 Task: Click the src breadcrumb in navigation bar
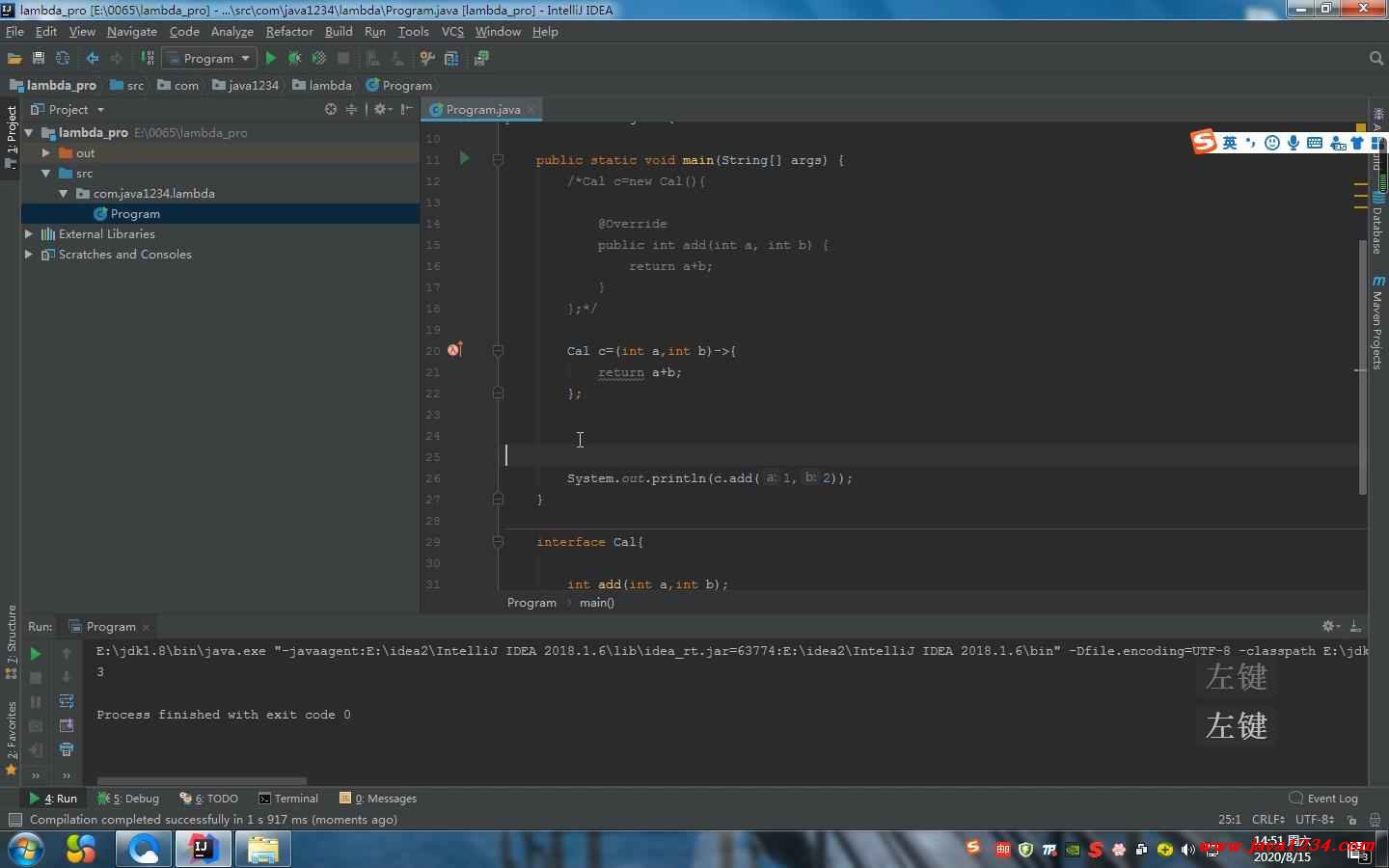[x=127, y=85]
